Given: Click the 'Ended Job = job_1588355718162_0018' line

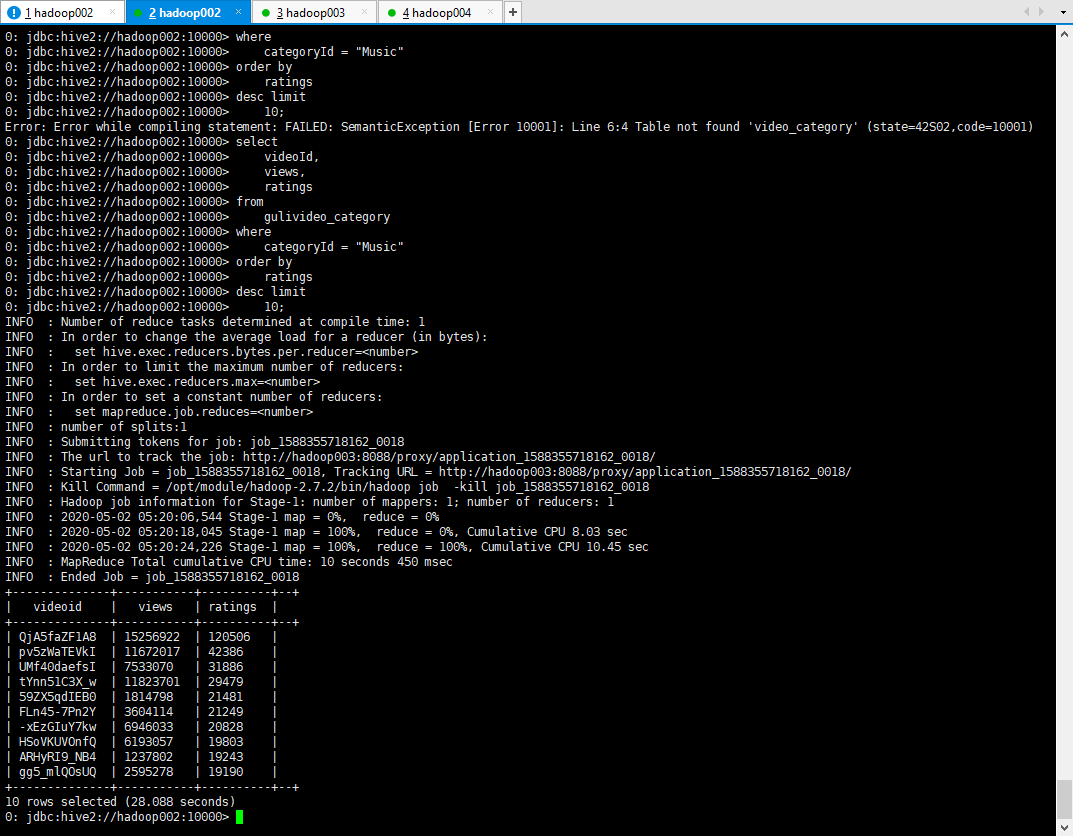Looking at the screenshot, I should click(152, 577).
